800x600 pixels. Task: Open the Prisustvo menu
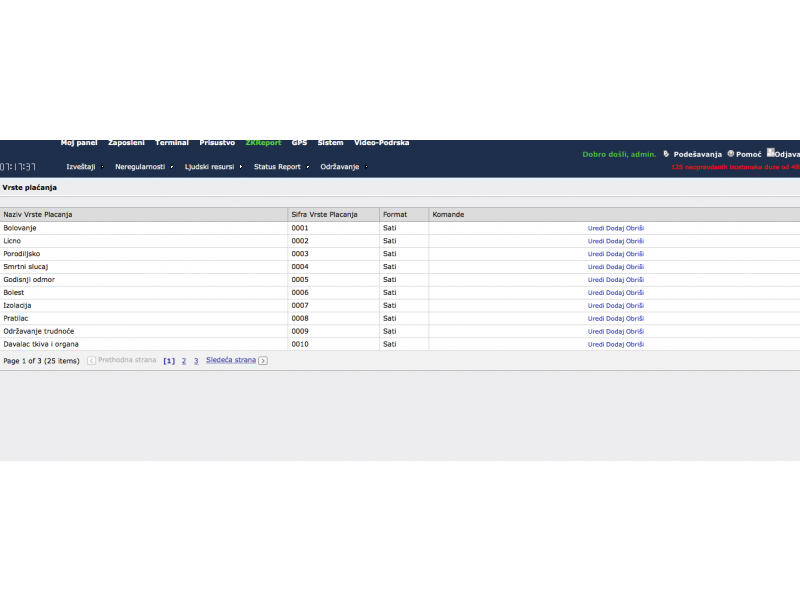point(217,143)
